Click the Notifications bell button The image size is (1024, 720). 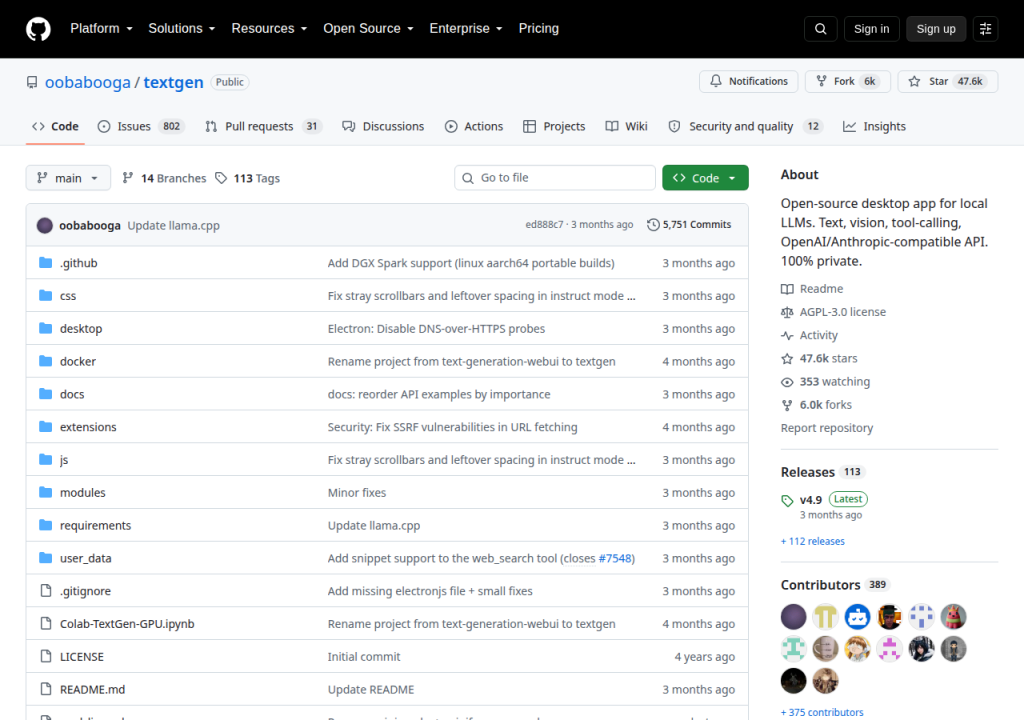coord(748,81)
